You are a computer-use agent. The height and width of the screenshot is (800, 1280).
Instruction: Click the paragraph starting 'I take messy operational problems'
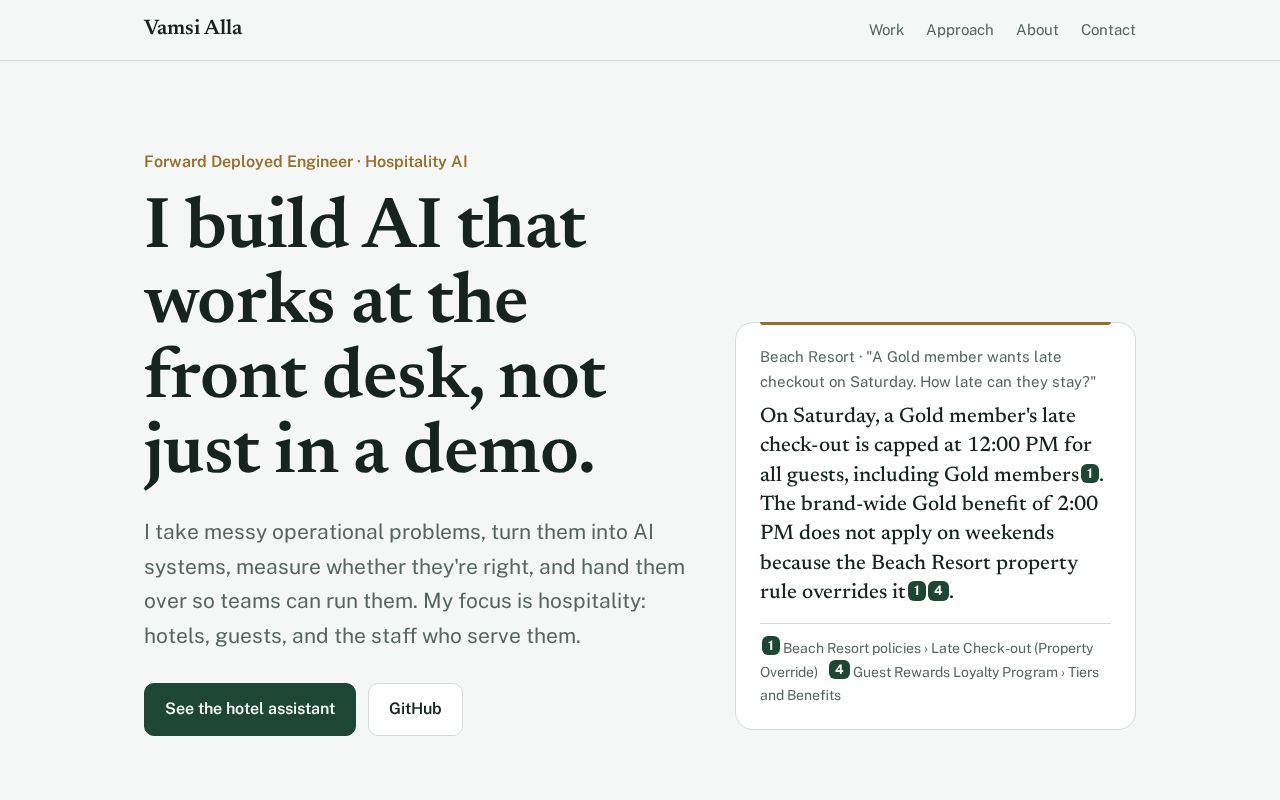point(415,584)
